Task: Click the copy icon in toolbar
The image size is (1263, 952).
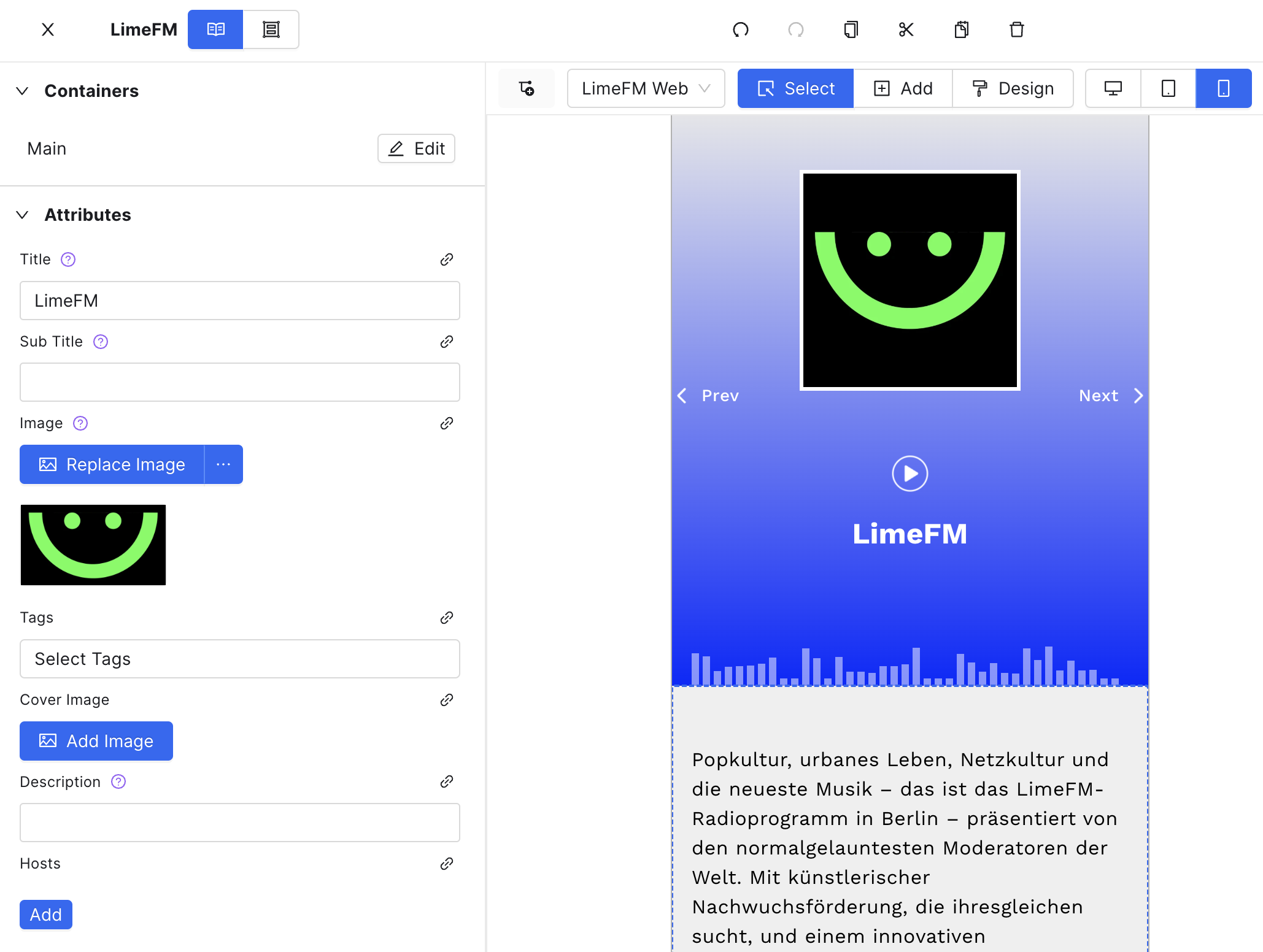Action: tap(851, 29)
